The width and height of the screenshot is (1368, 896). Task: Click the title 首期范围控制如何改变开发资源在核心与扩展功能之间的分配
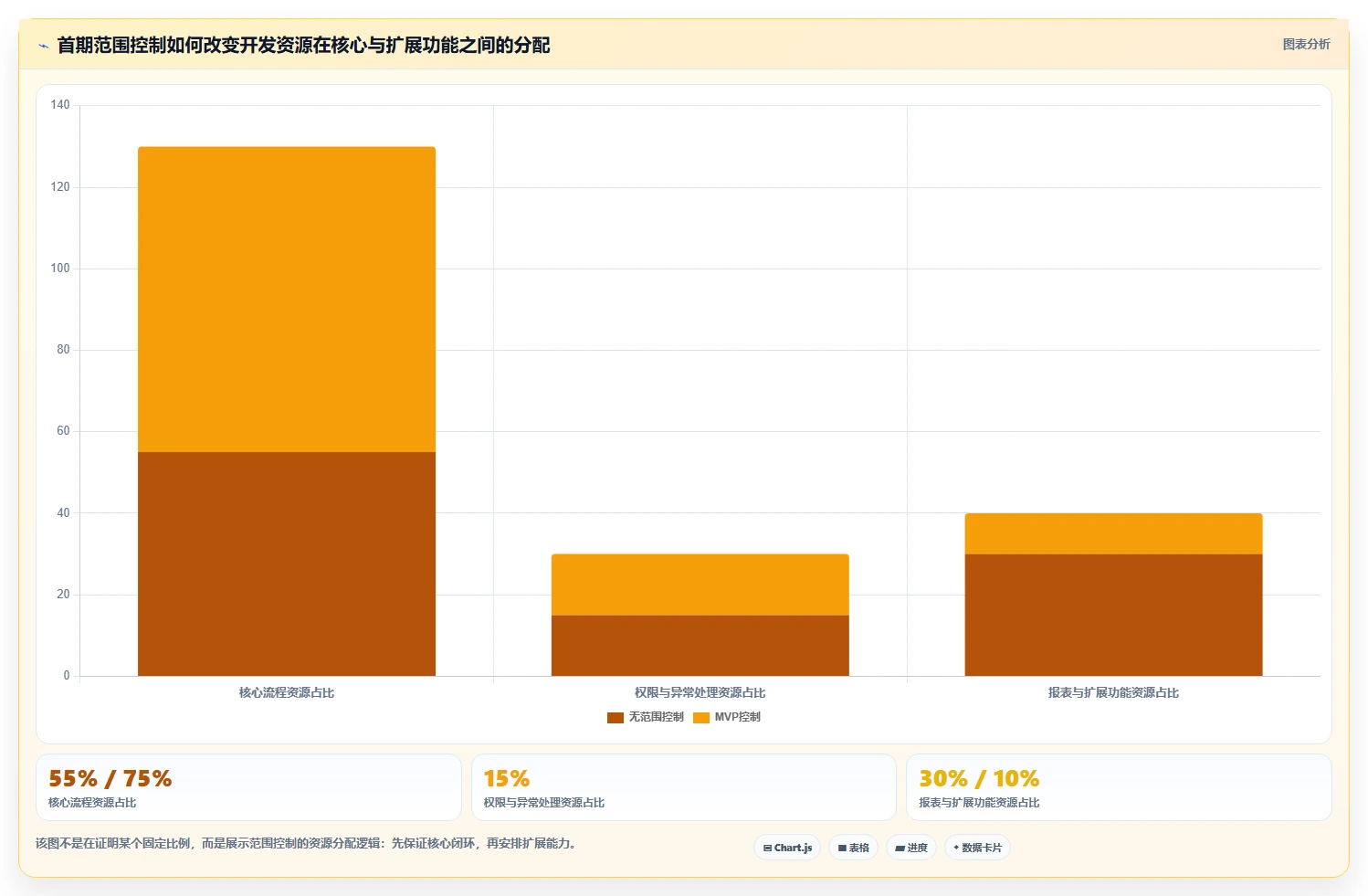pyautogui.click(x=303, y=45)
